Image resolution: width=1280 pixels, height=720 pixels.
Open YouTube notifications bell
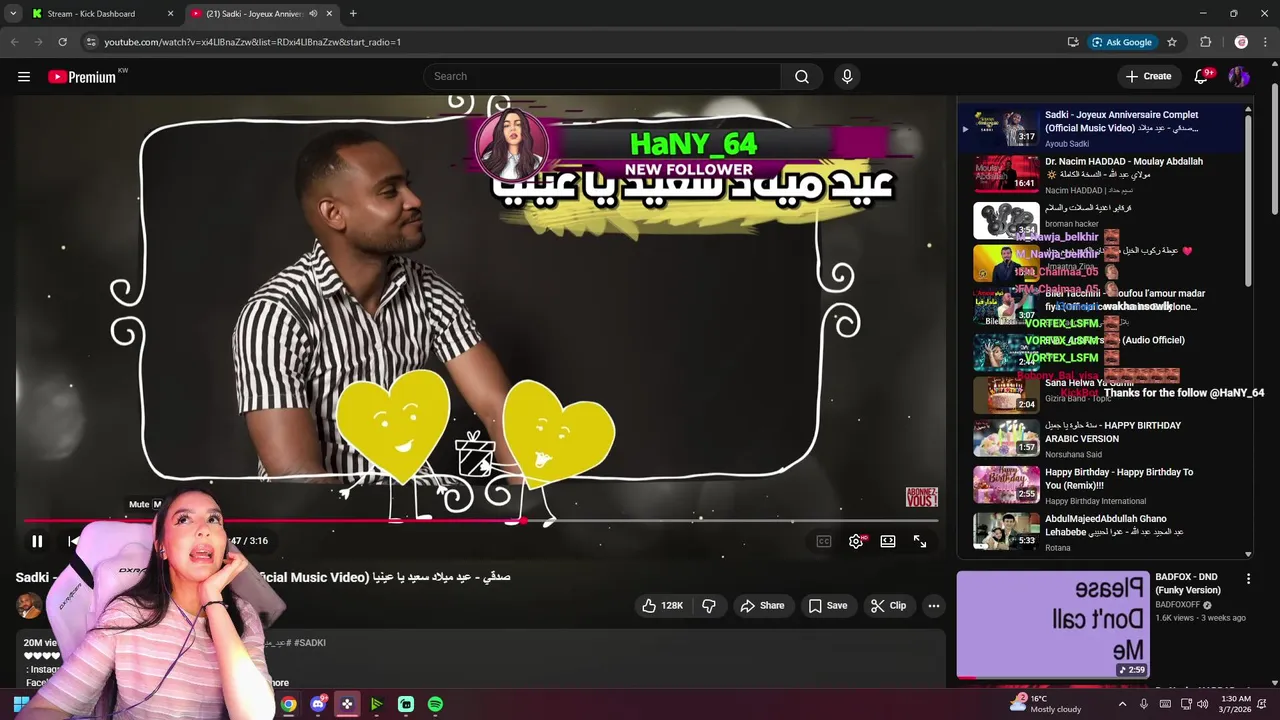click(x=1202, y=77)
